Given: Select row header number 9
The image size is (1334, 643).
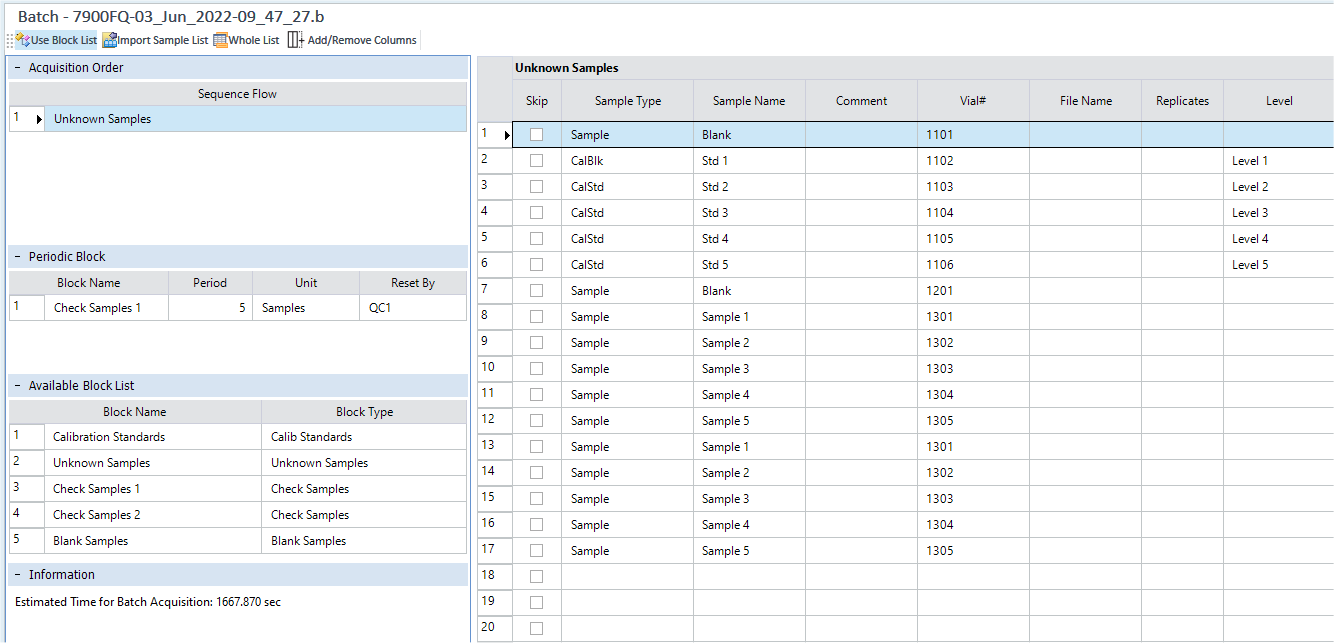Looking at the screenshot, I should (494, 343).
